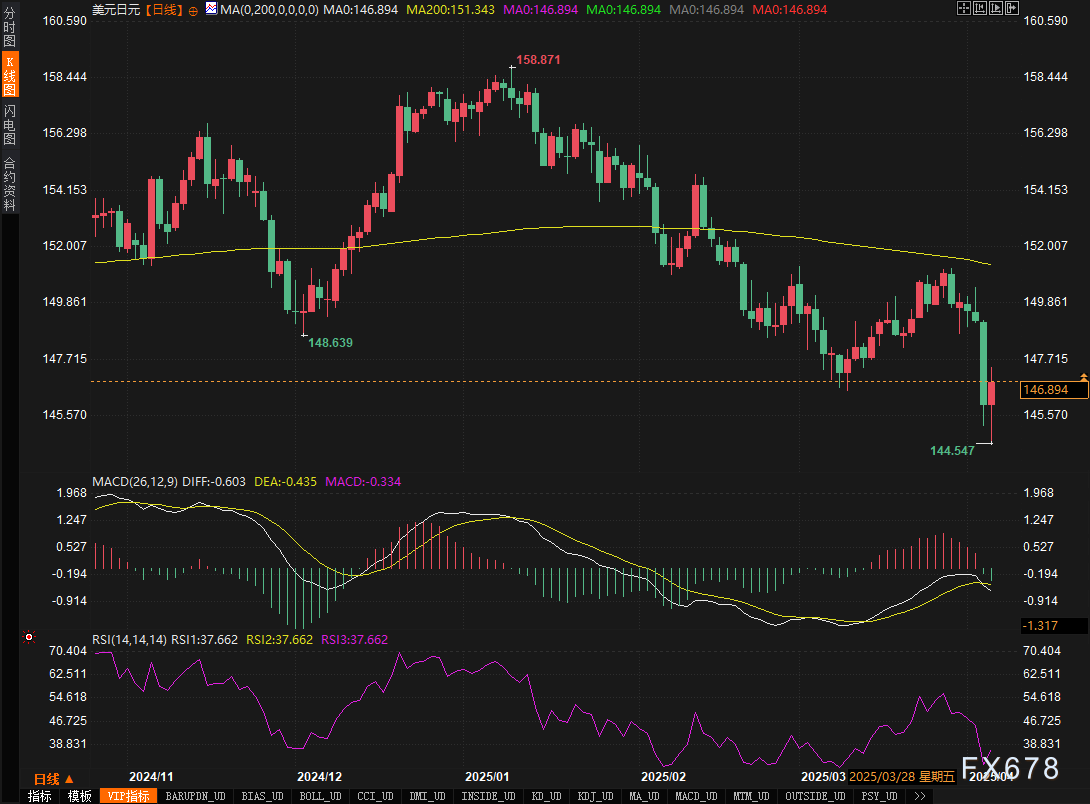This screenshot has width=1090, height=804.
Task: Click the third top-right chart tool icon
Action: pyautogui.click(x=997, y=9)
